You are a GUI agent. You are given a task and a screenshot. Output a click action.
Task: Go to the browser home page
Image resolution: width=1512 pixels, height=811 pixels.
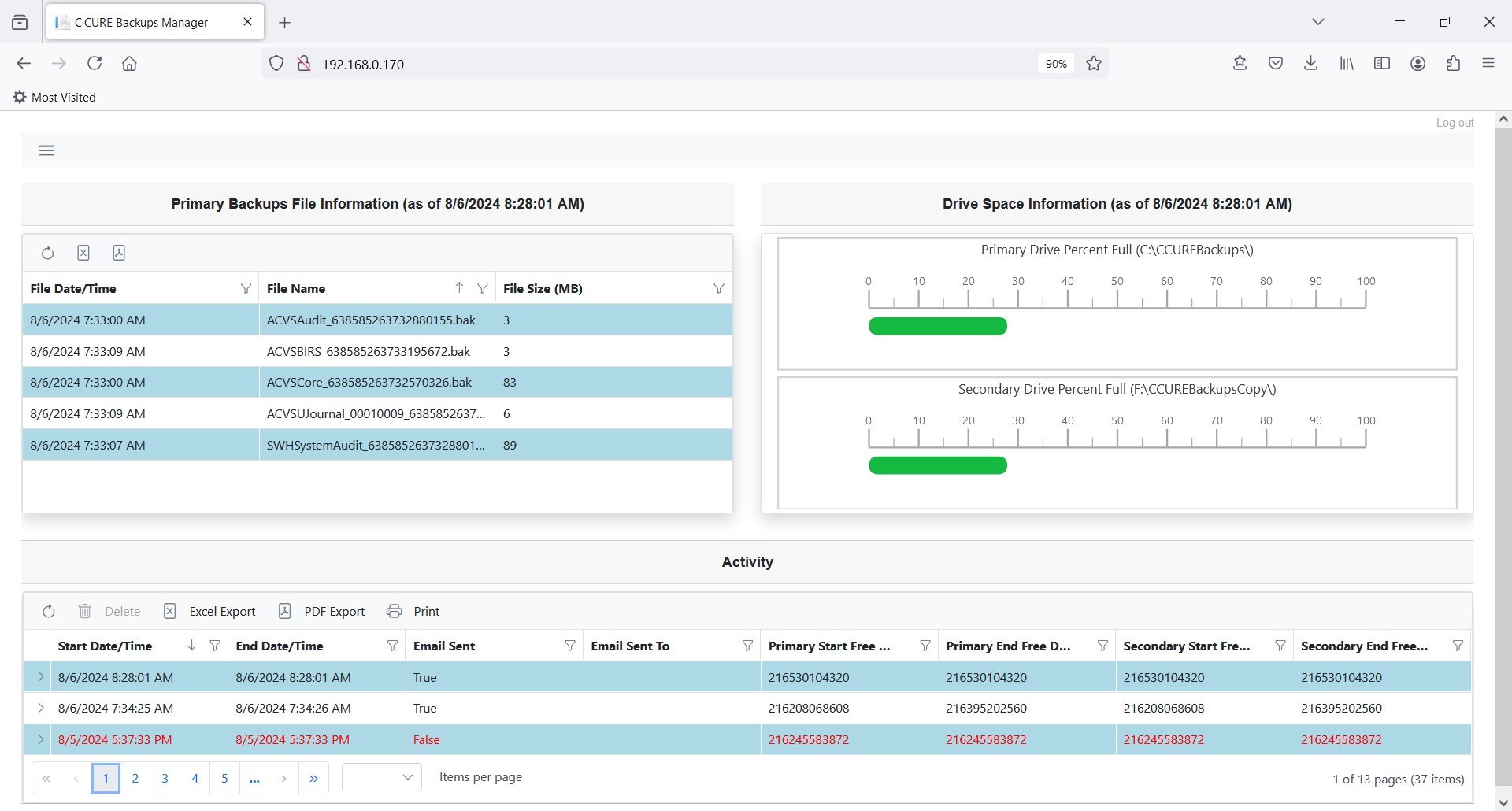[130, 64]
